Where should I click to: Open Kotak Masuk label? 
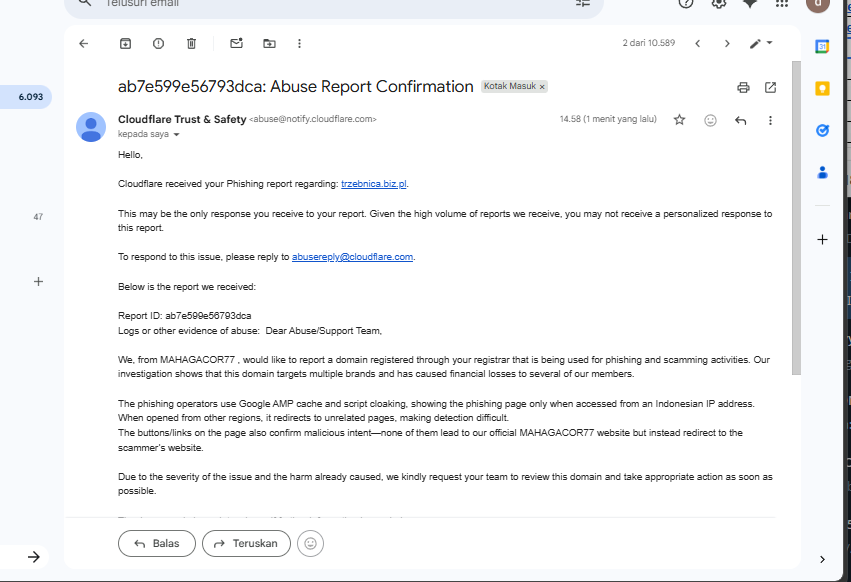tap(510, 86)
